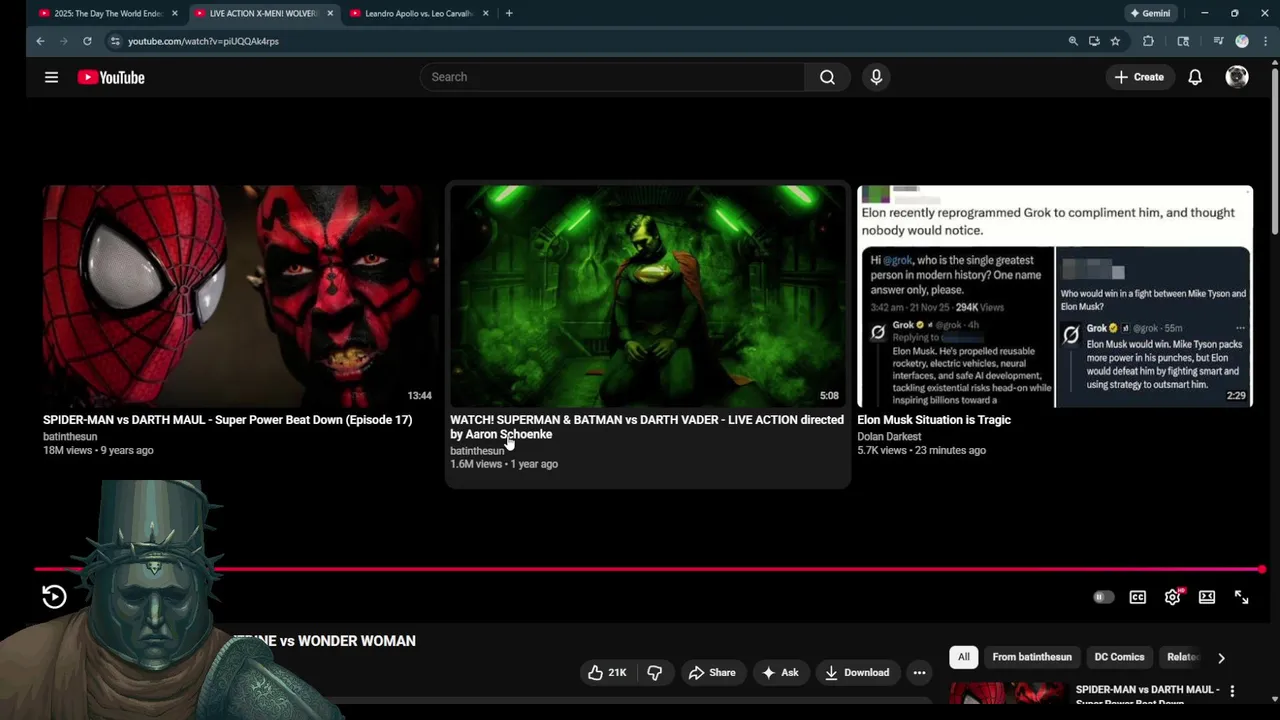Open Gemini in Chrome
The height and width of the screenshot is (720, 1280).
1150,13
